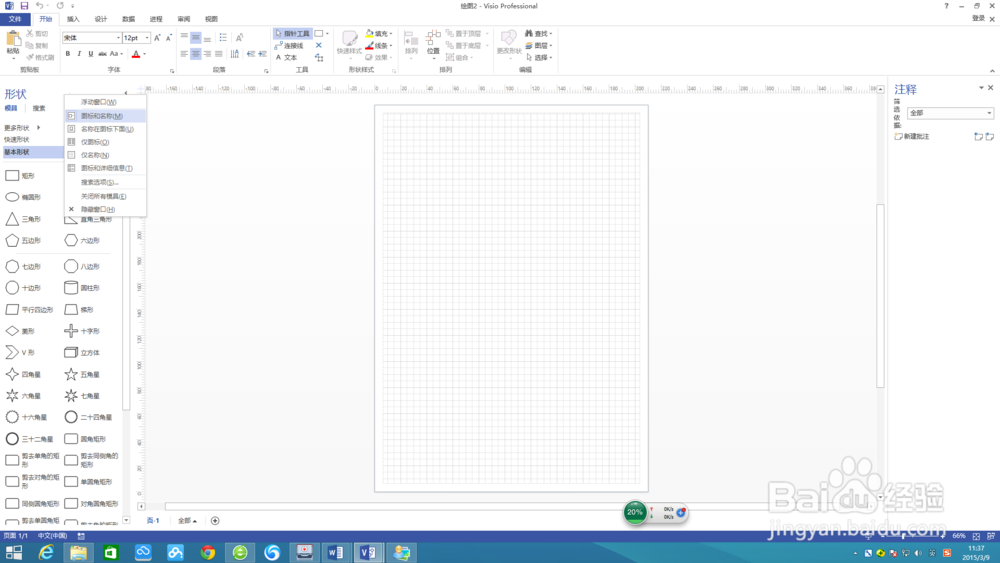Click the 页-1 page tab
The width and height of the screenshot is (1000, 563).
[x=153, y=521]
